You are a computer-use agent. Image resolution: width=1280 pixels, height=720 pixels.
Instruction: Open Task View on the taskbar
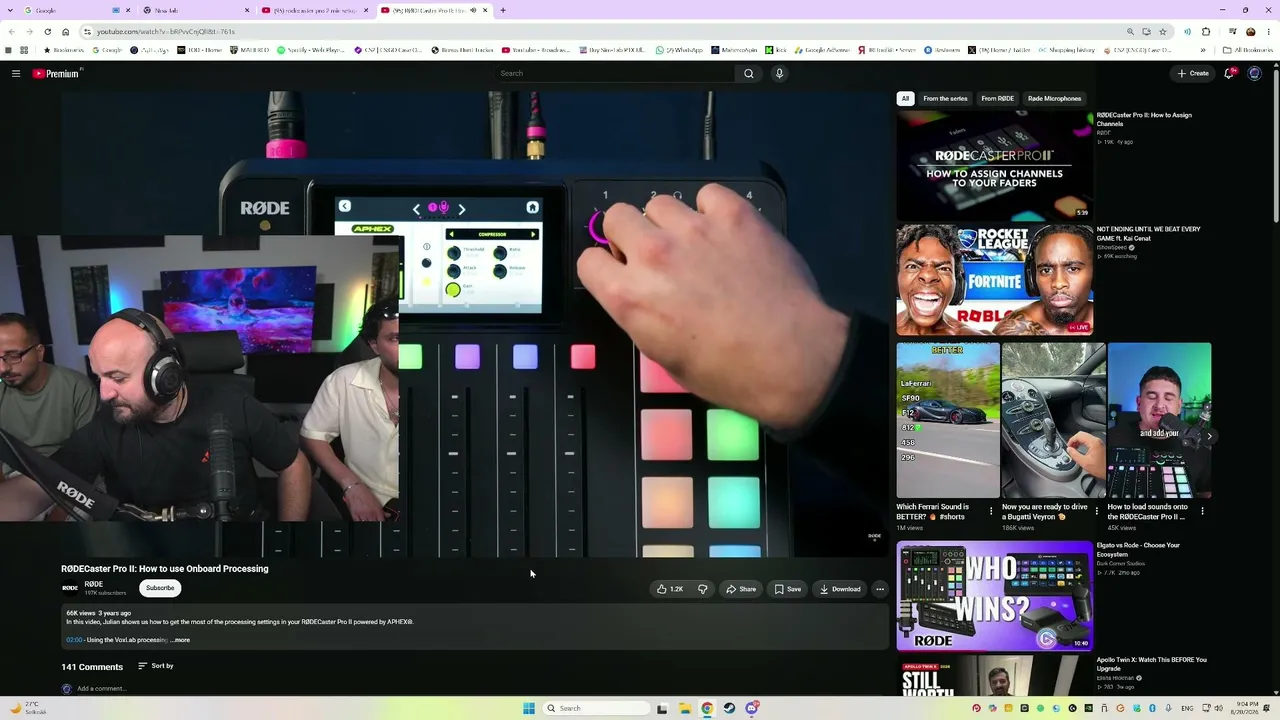tap(662, 708)
